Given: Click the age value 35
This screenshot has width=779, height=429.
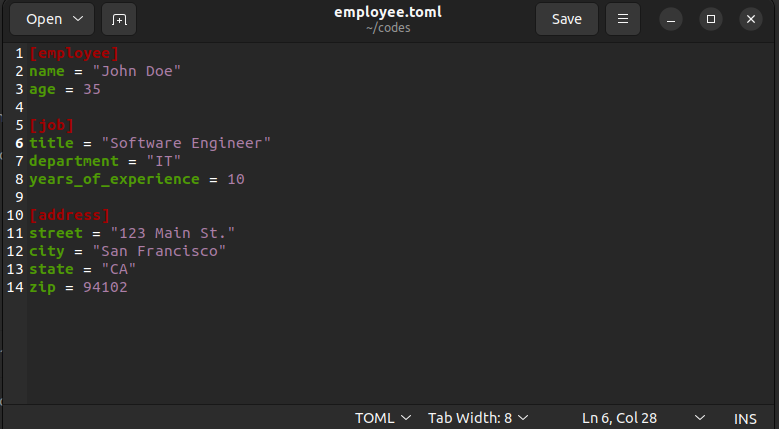Looking at the screenshot, I should tap(91, 89).
